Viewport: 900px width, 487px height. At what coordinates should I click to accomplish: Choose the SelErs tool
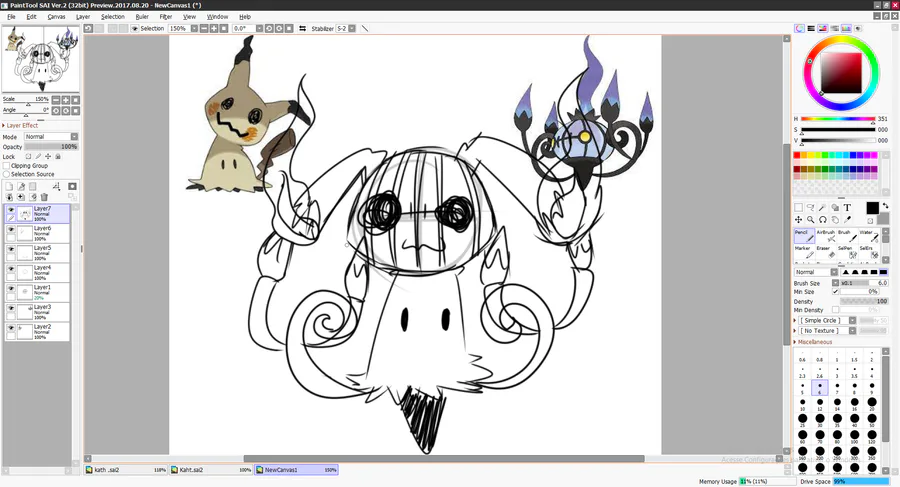point(868,252)
